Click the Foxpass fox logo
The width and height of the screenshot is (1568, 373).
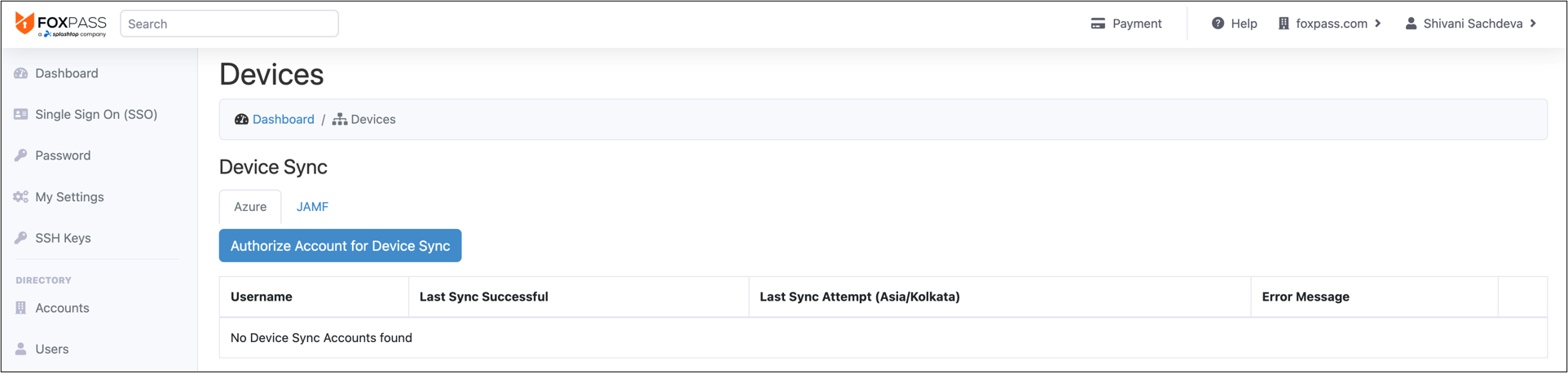(25, 24)
